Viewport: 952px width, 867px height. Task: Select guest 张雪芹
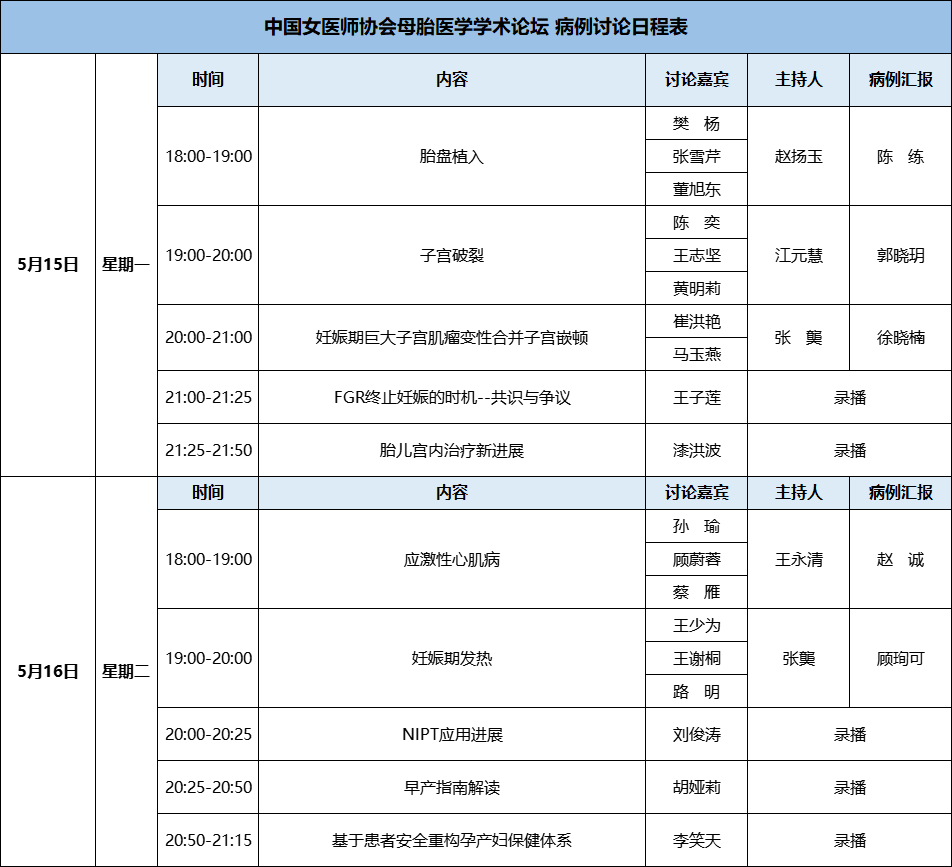click(696, 157)
